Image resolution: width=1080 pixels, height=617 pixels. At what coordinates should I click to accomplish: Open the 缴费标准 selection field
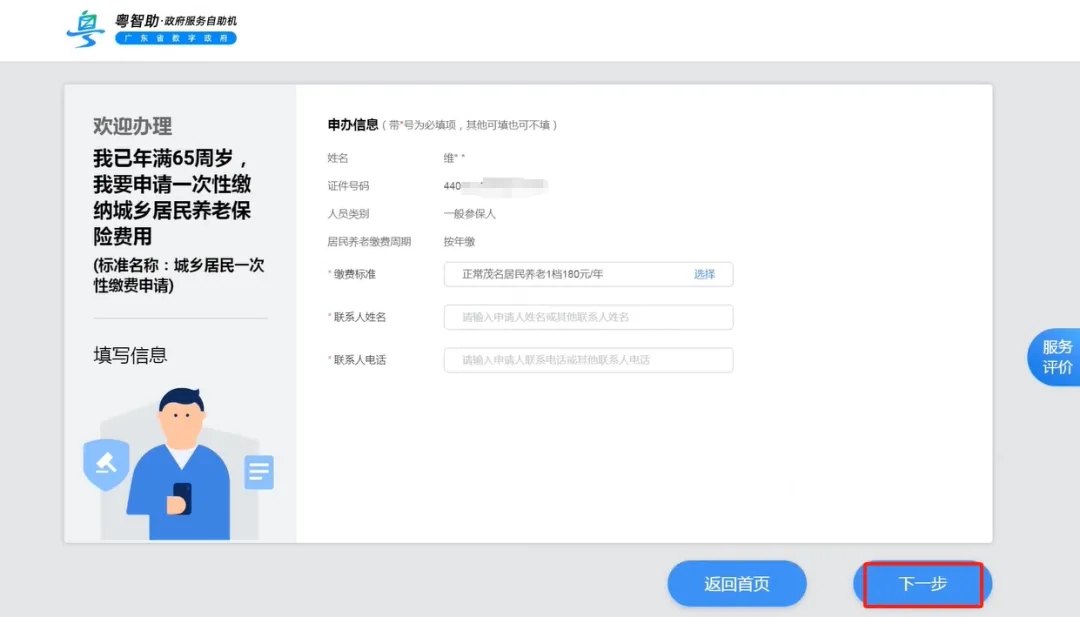(570, 274)
